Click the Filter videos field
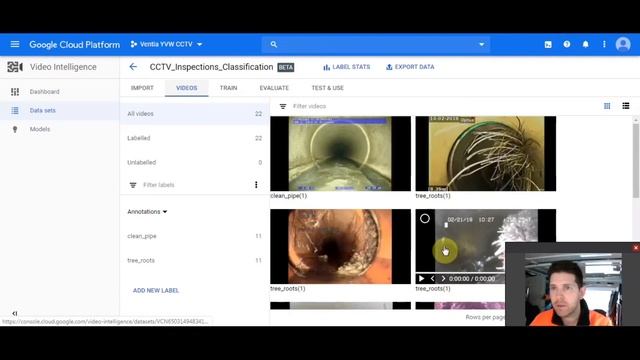 point(309,106)
